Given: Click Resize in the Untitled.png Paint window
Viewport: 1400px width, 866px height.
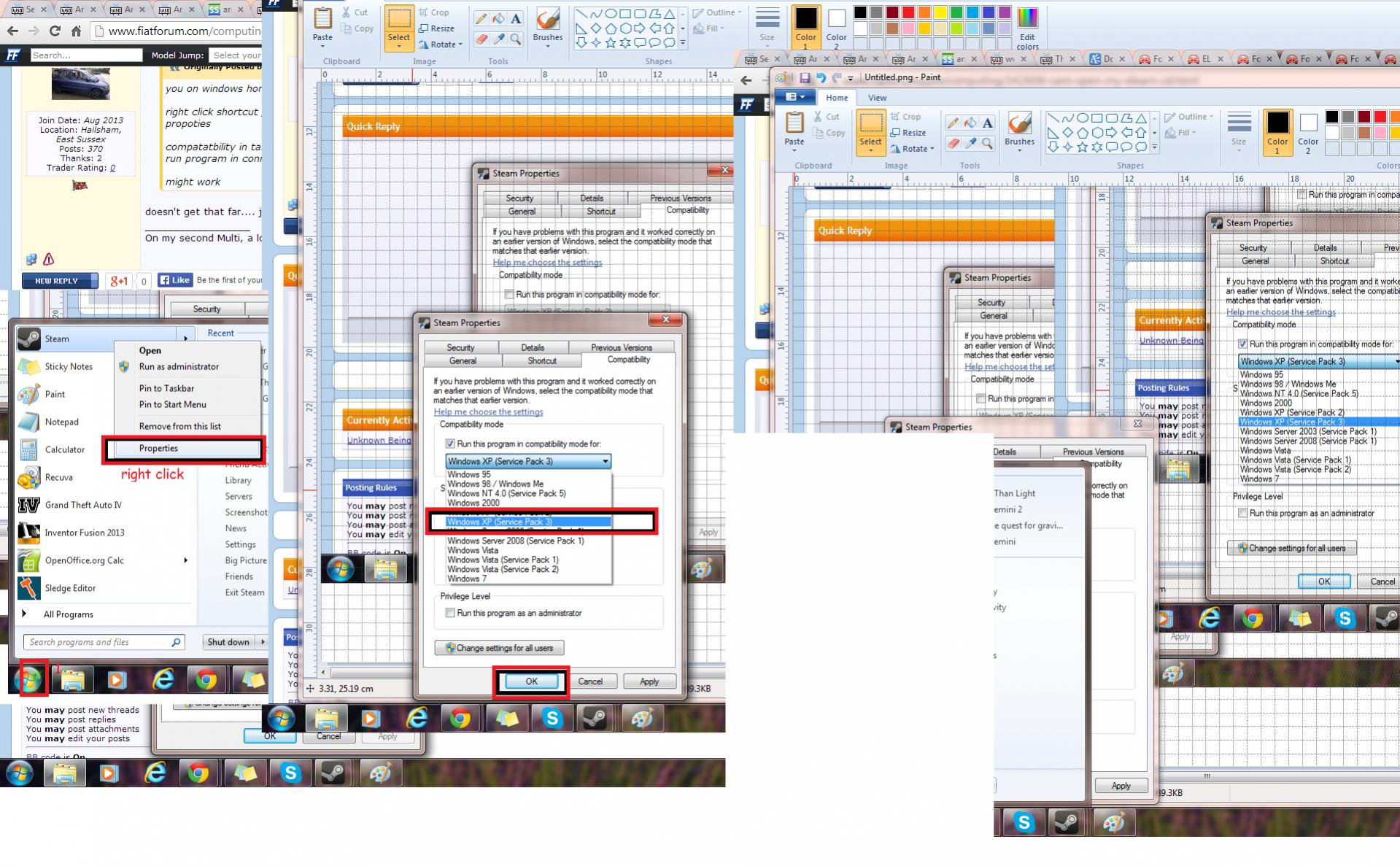Looking at the screenshot, I should coord(908,133).
